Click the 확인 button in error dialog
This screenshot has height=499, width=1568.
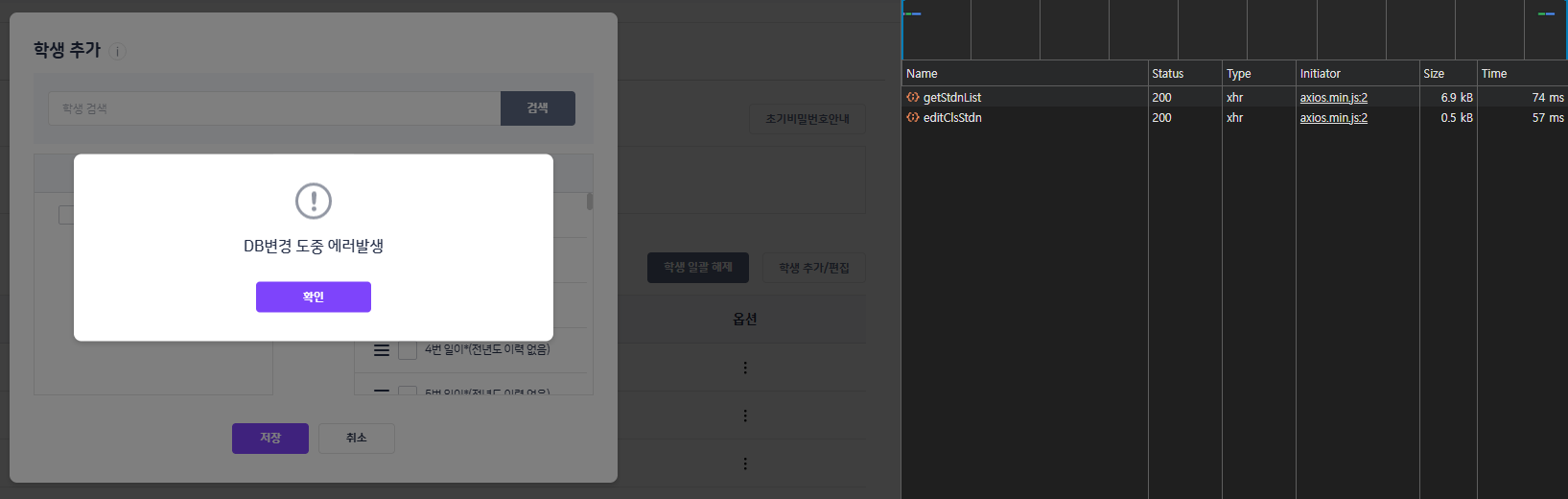[313, 297]
